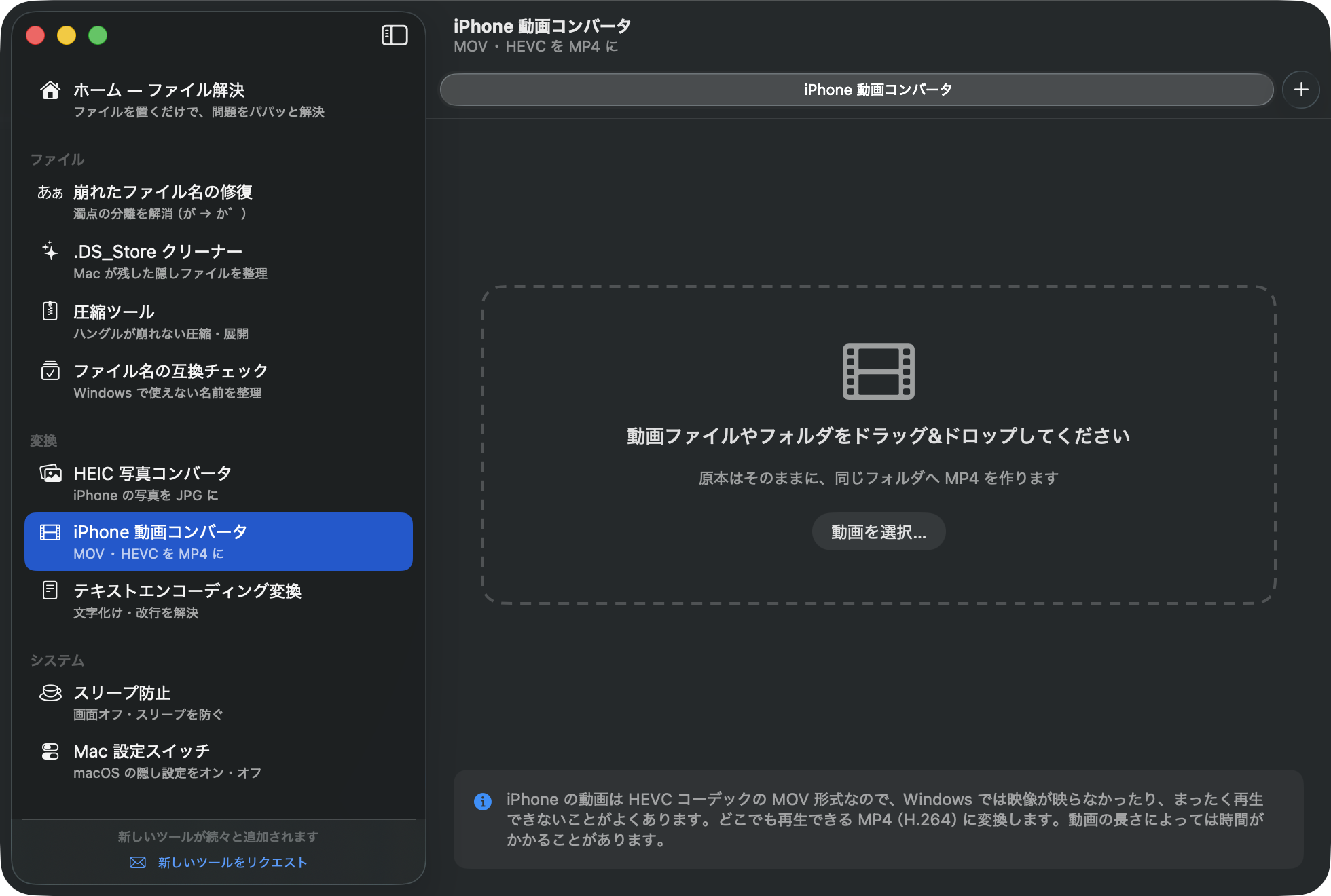Click the home house icon
1331x896 pixels.
[50, 90]
